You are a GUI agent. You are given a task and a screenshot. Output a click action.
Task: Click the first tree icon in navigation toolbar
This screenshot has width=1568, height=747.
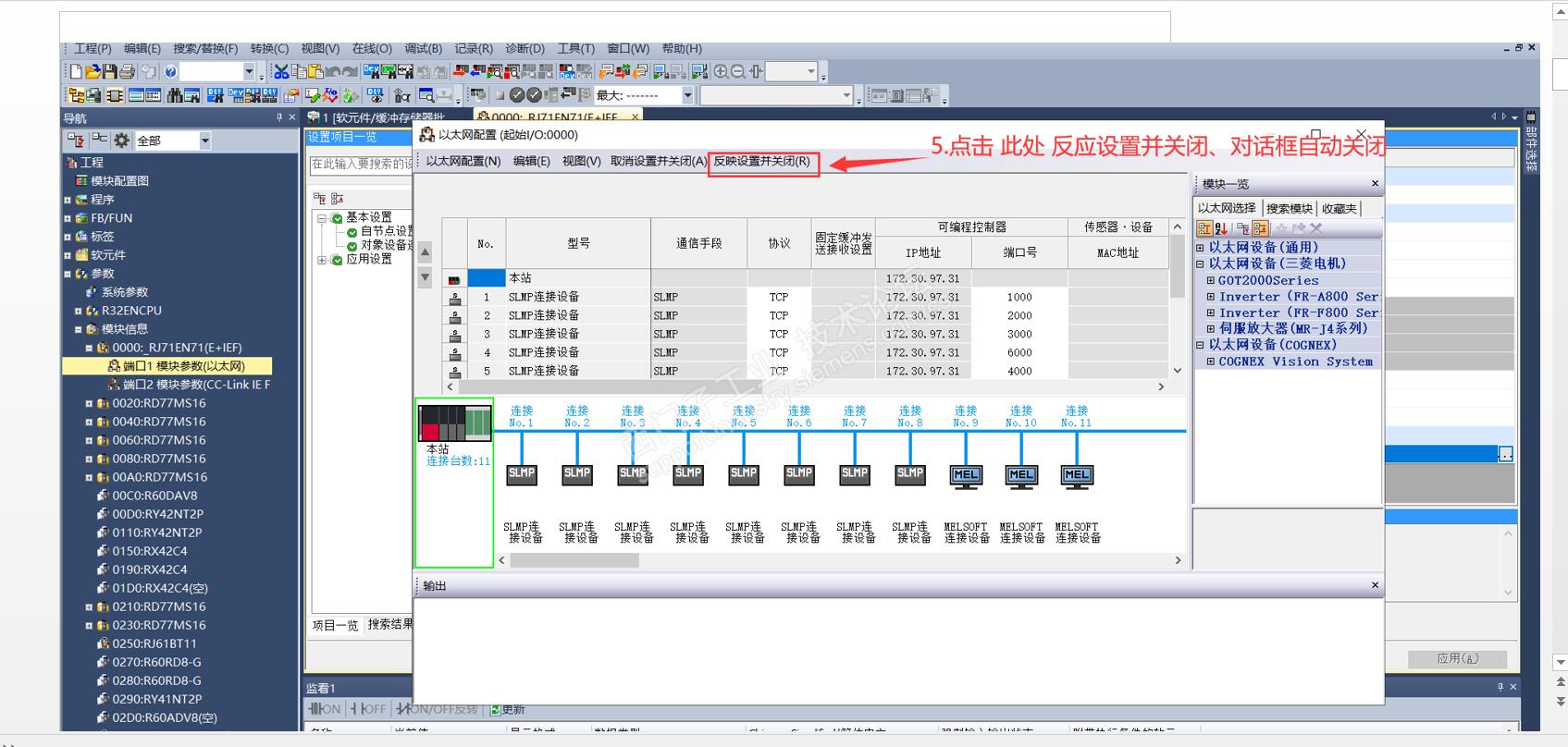[x=77, y=141]
